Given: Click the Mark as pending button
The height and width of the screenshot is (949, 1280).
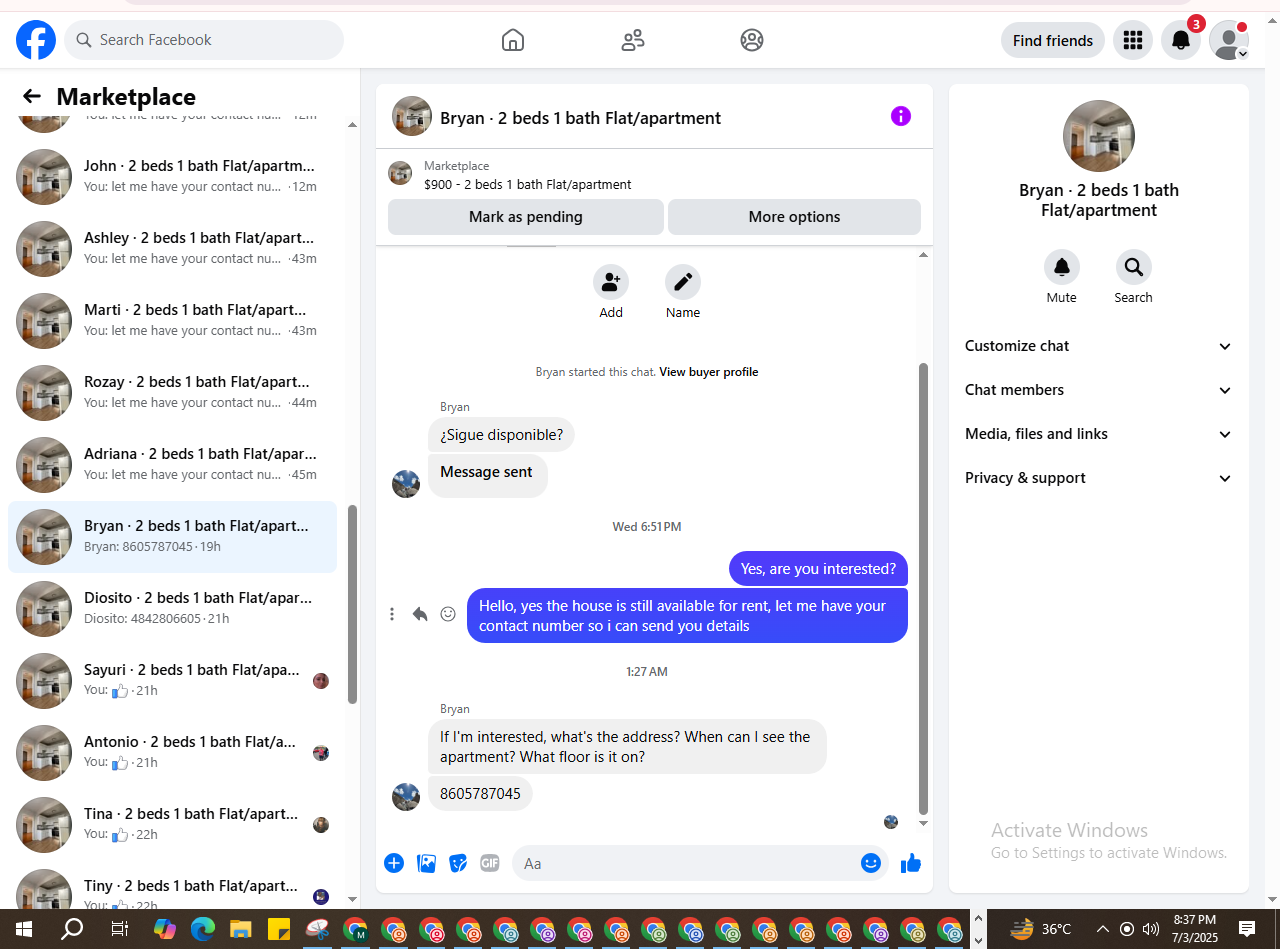Looking at the screenshot, I should [526, 217].
